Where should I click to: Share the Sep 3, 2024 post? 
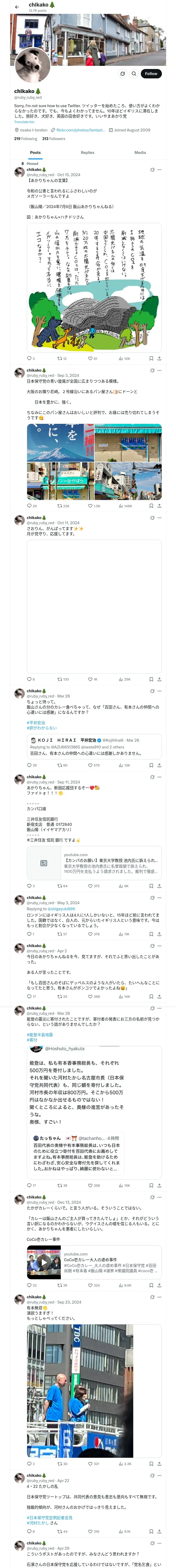159,506
